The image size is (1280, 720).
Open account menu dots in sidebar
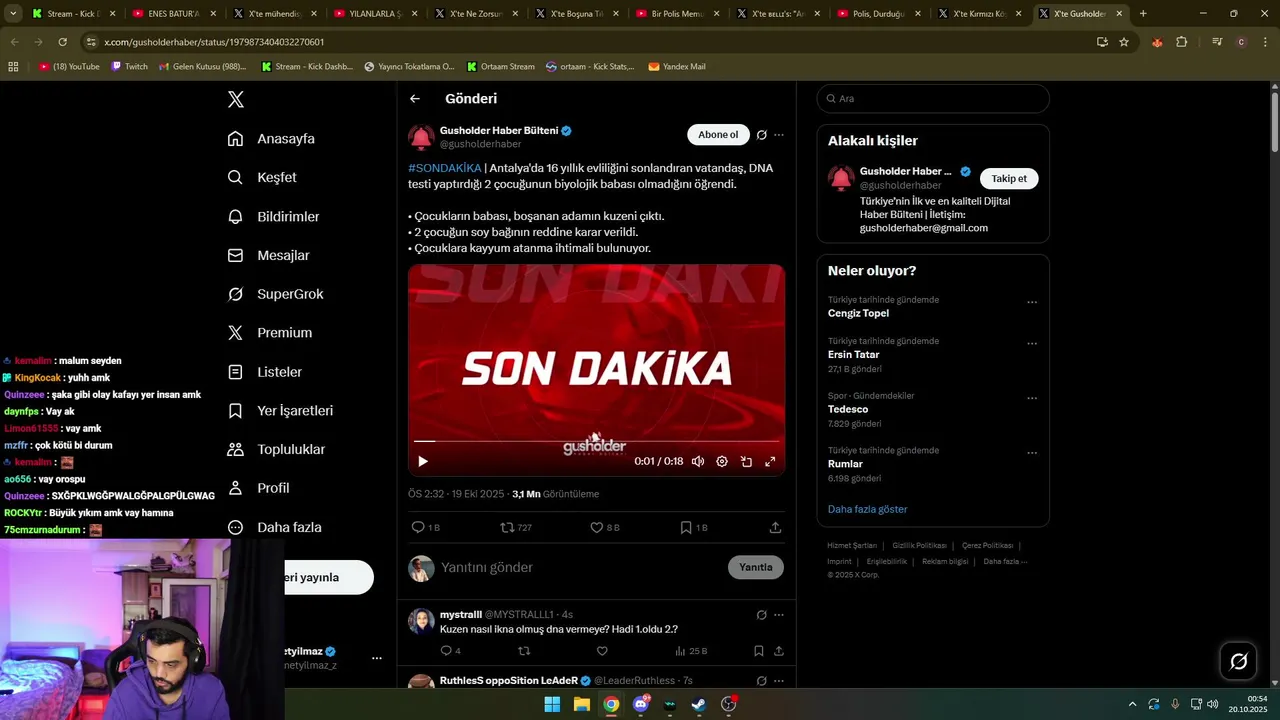(x=377, y=658)
